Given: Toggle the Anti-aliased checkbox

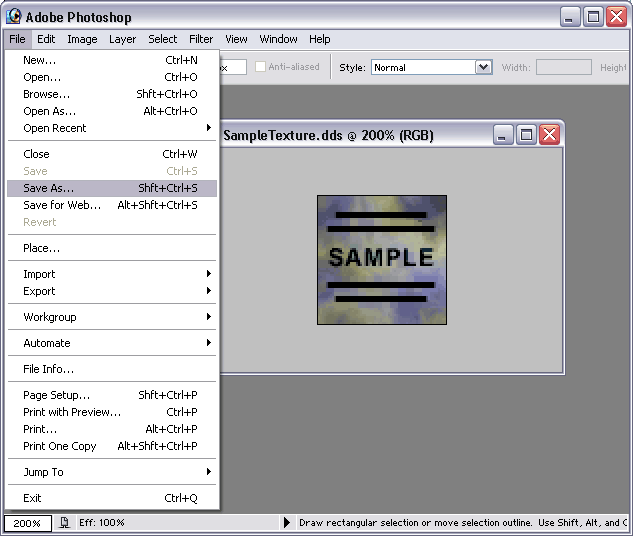Looking at the screenshot, I should 260,67.
